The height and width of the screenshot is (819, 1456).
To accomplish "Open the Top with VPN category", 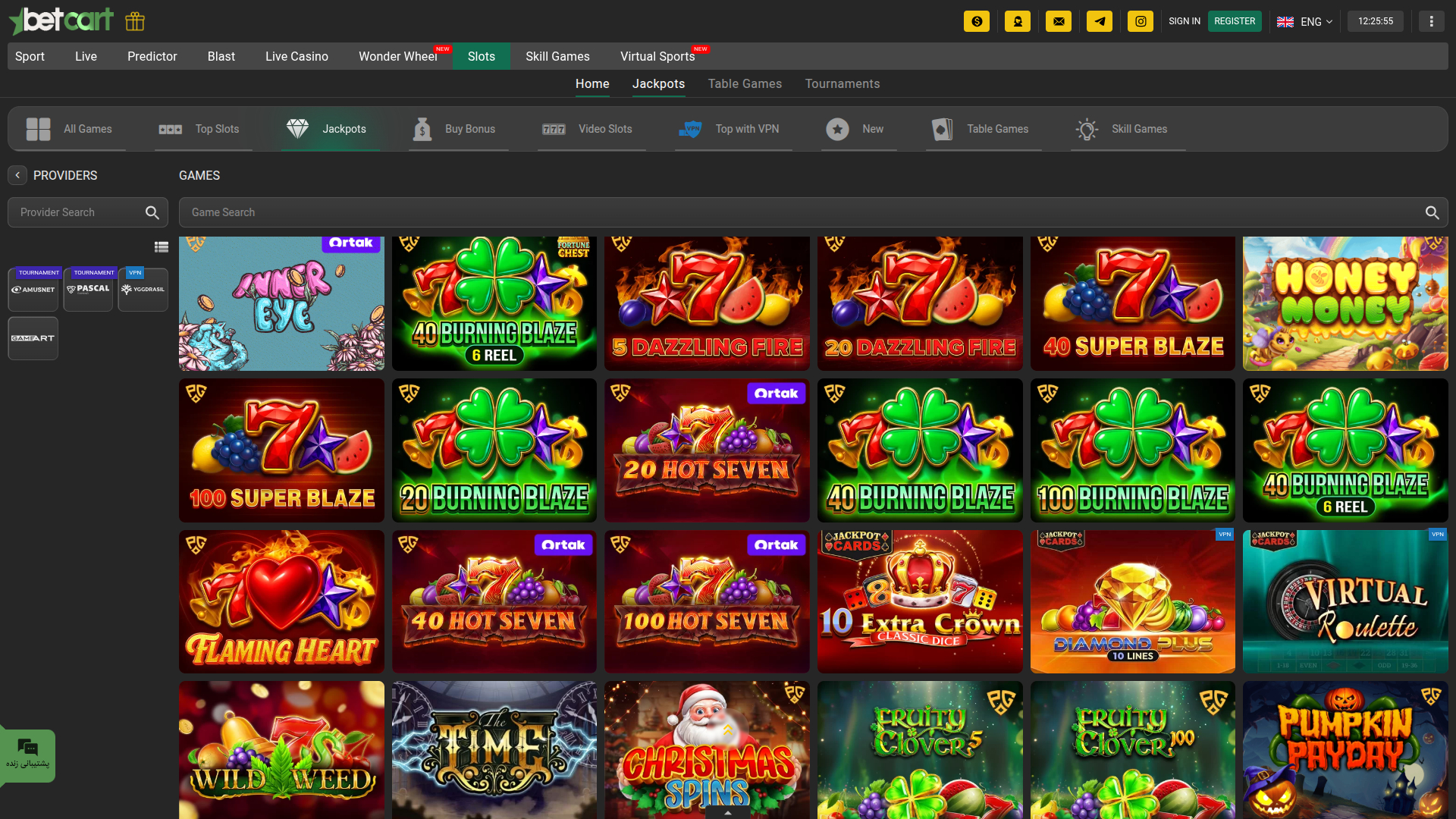I will point(732,129).
